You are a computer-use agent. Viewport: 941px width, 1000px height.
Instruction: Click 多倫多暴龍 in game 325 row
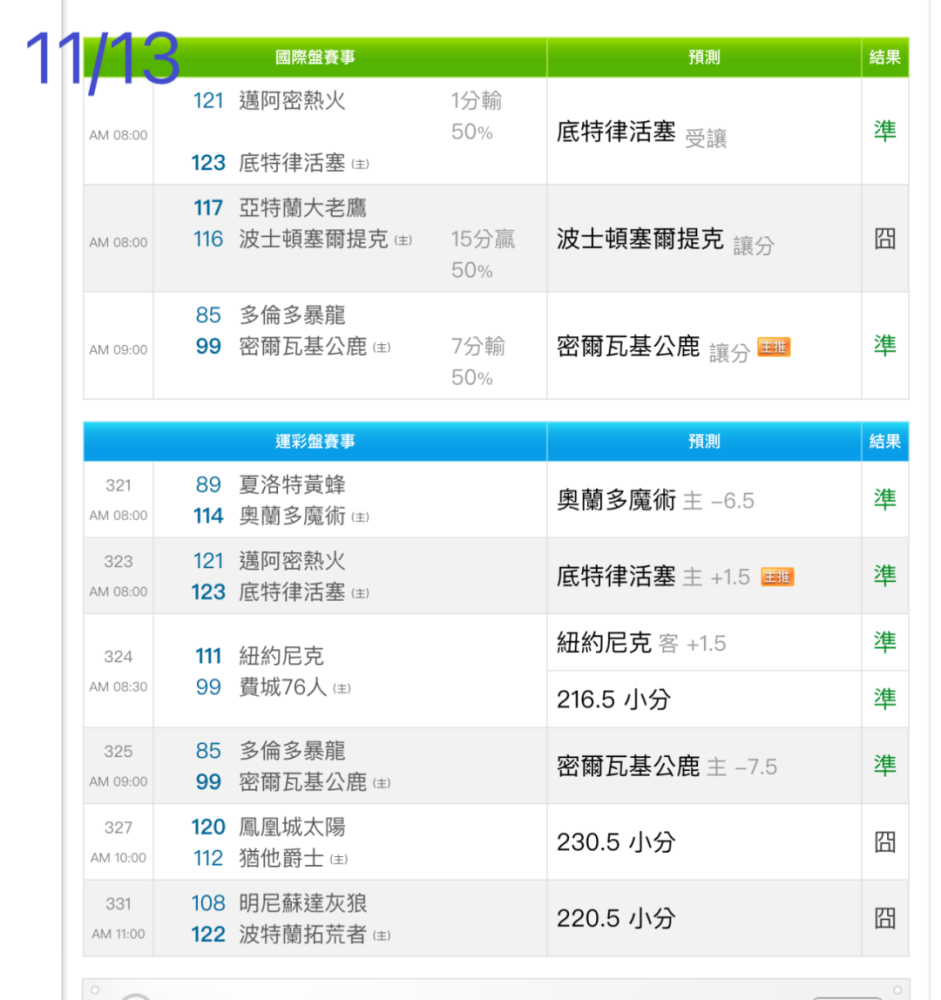coord(292,751)
